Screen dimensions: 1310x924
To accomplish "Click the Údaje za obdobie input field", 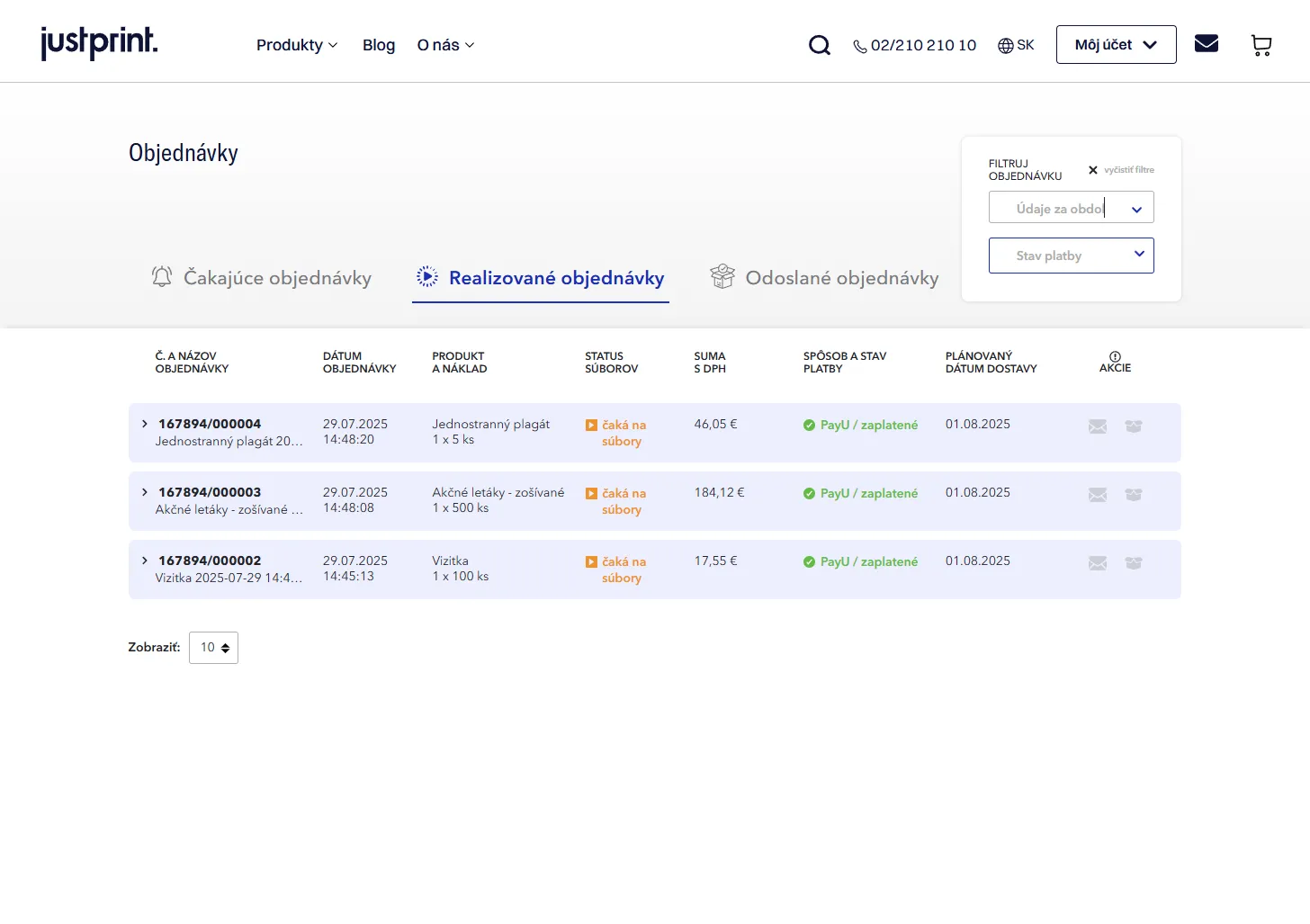I will (1058, 208).
